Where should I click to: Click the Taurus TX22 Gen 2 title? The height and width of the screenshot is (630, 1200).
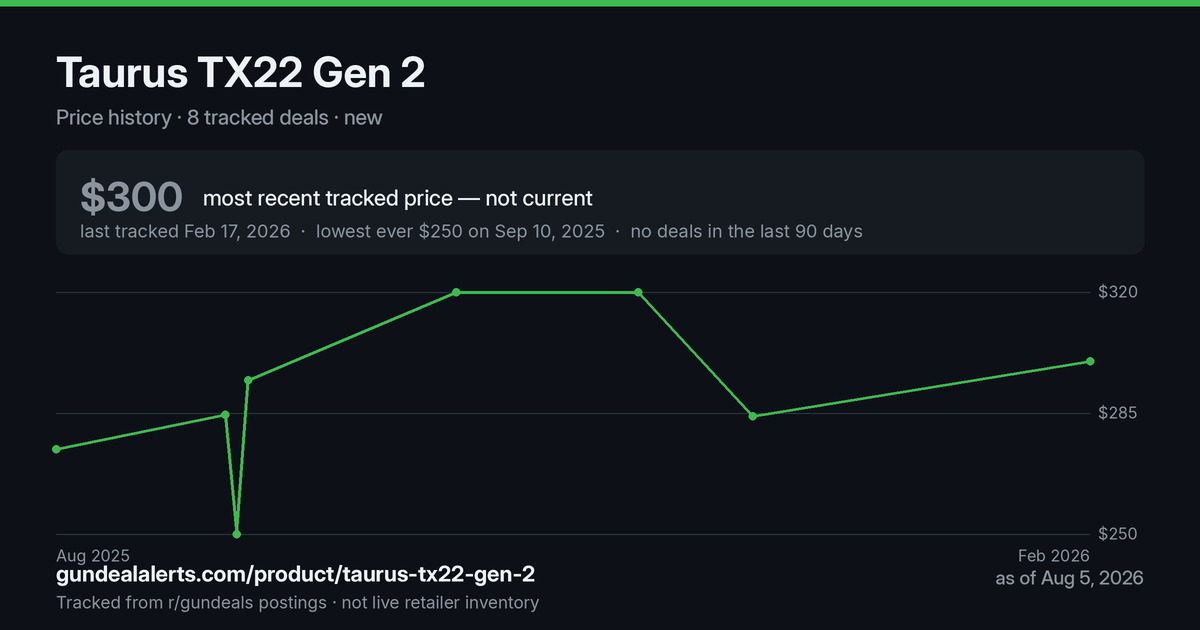point(241,73)
